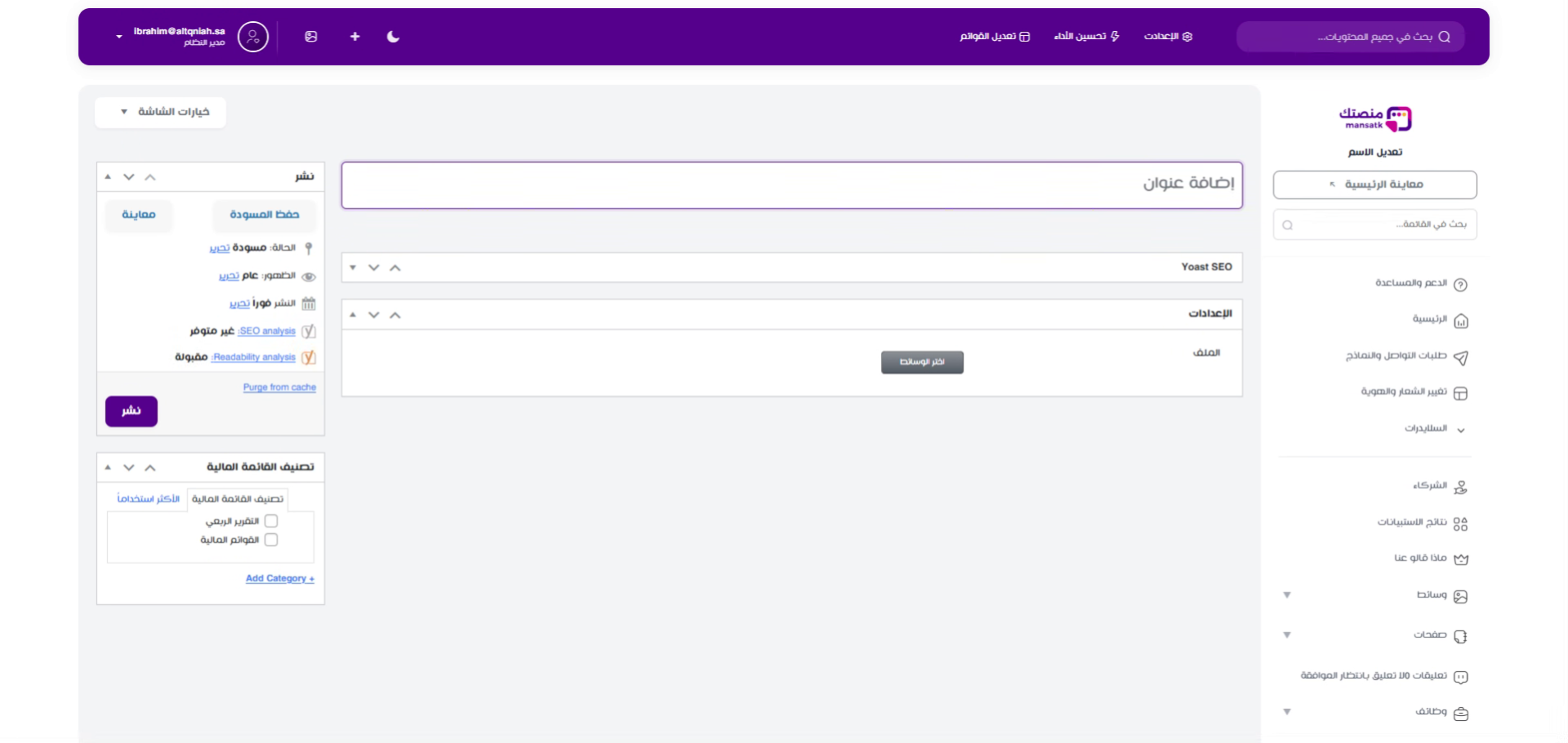Click the Purge from cache link
This screenshot has width=1568, height=743.
[279, 388]
